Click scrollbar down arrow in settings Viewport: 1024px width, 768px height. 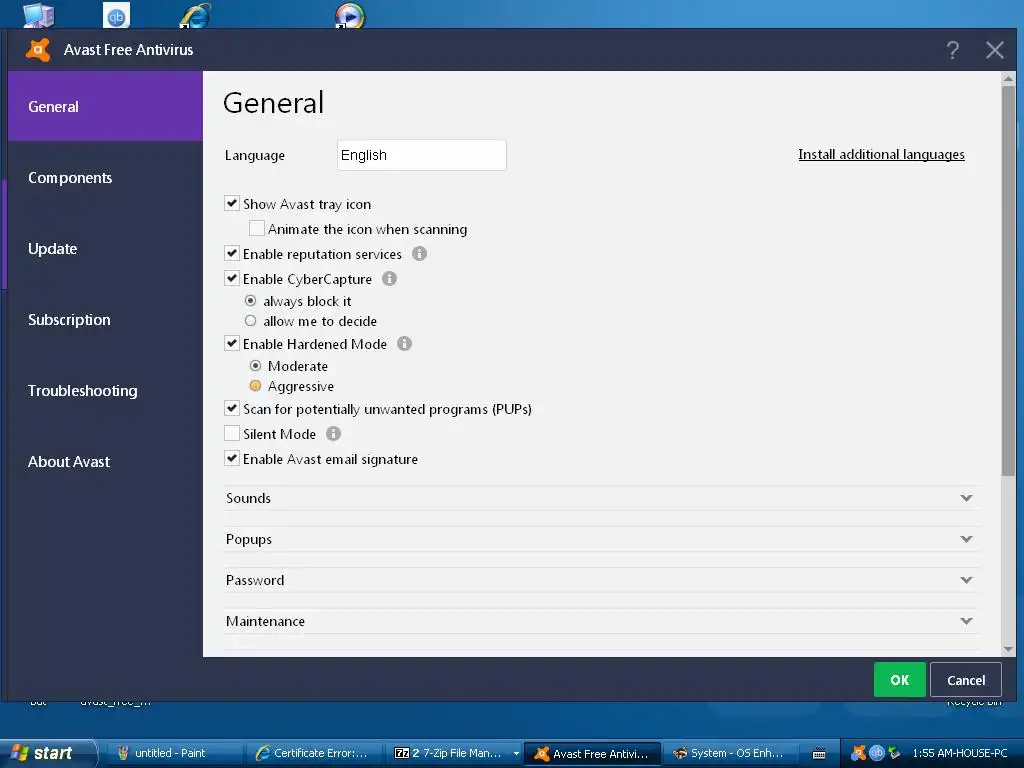pos(1008,649)
